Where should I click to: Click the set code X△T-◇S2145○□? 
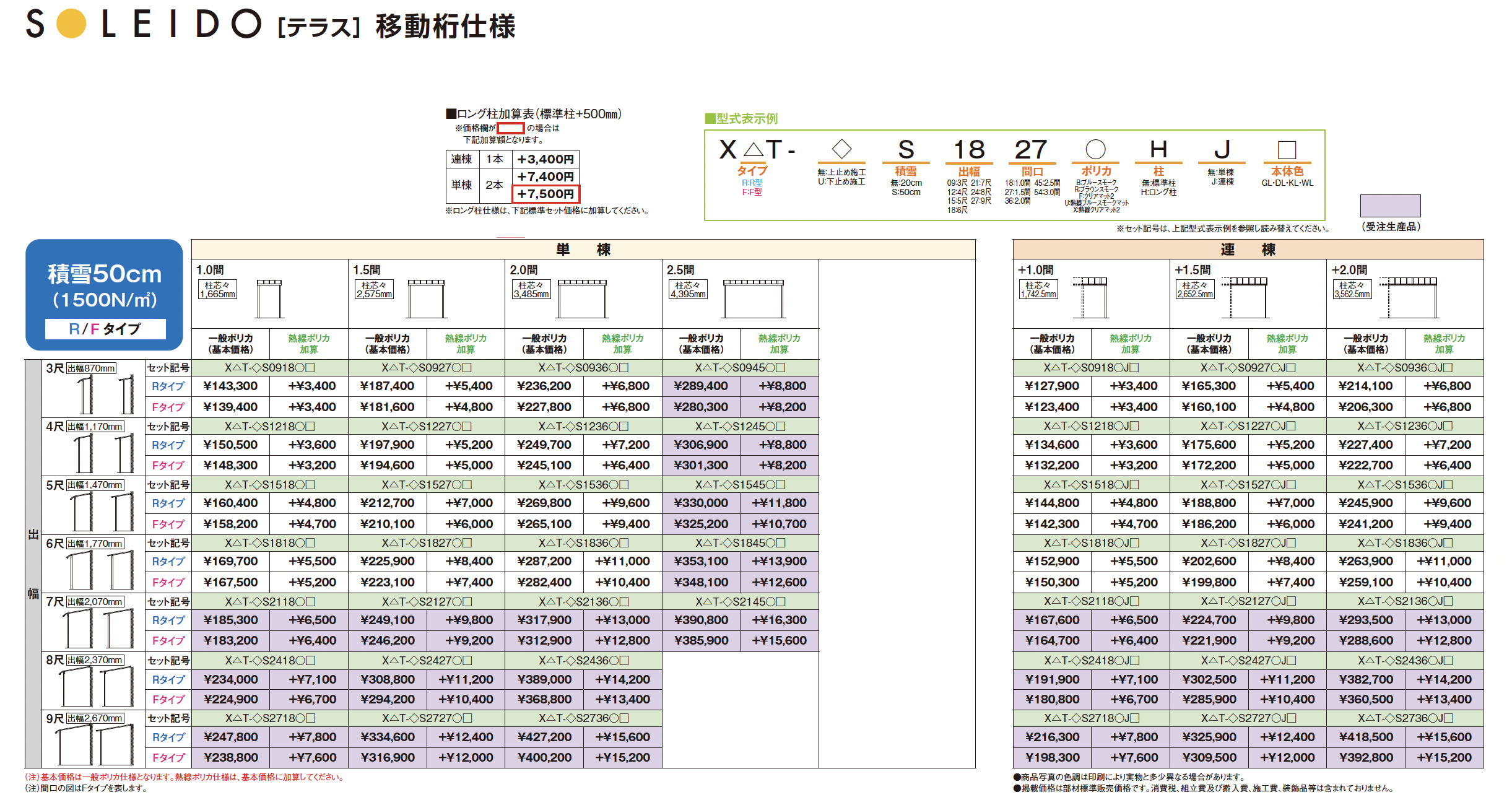pyautogui.click(x=741, y=602)
